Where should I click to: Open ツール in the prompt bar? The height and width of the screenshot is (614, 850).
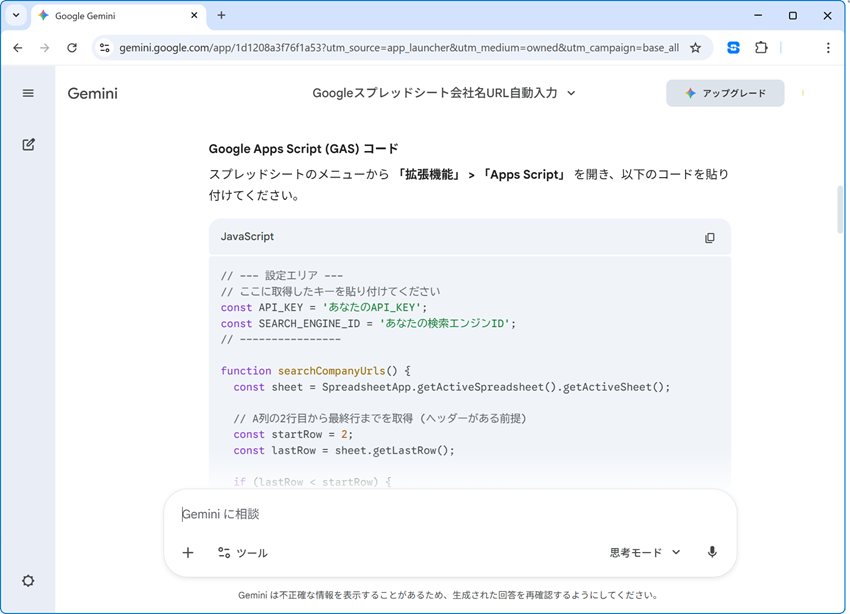tap(241, 552)
